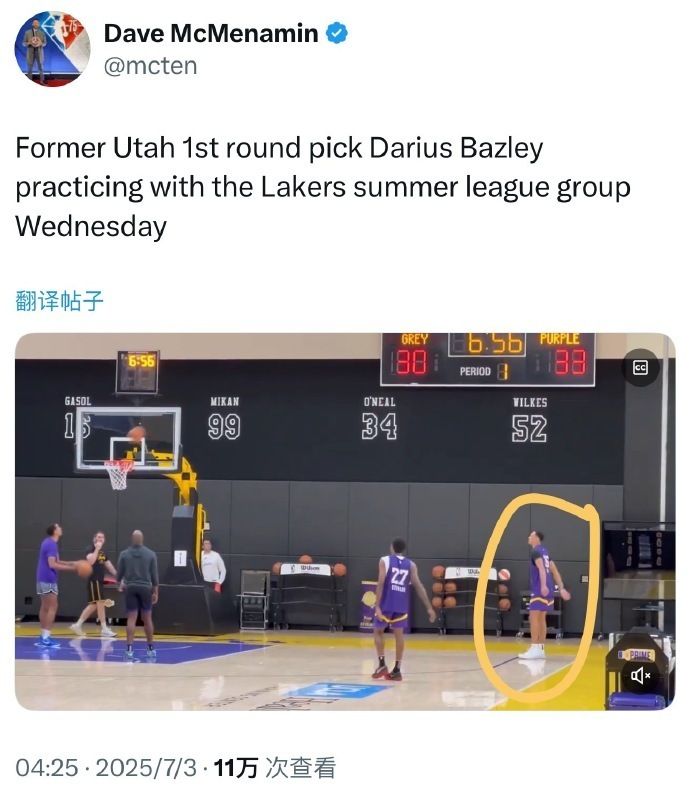Open the Dave McMenamin display name
Image resolution: width=690 pixels, height=786 pixels.
211,34
